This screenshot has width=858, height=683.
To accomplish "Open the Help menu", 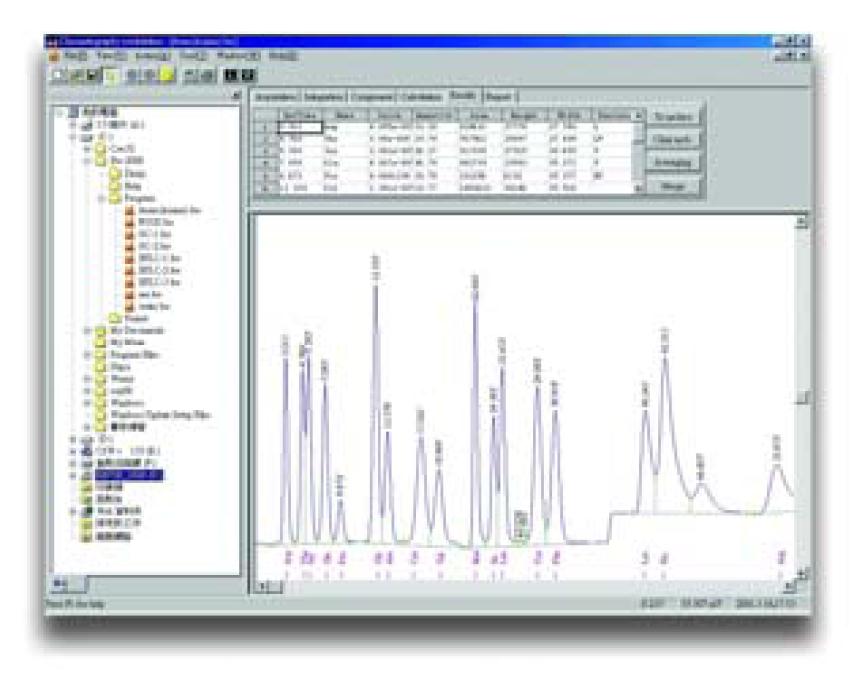I will coord(283,56).
